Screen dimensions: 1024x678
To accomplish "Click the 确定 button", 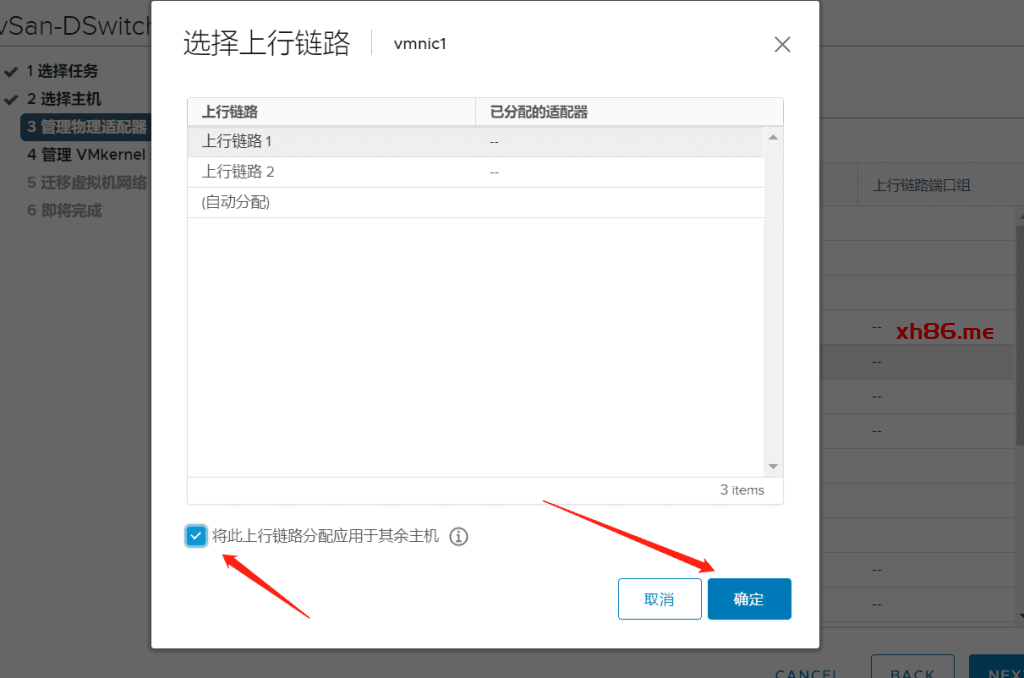I will [x=749, y=599].
